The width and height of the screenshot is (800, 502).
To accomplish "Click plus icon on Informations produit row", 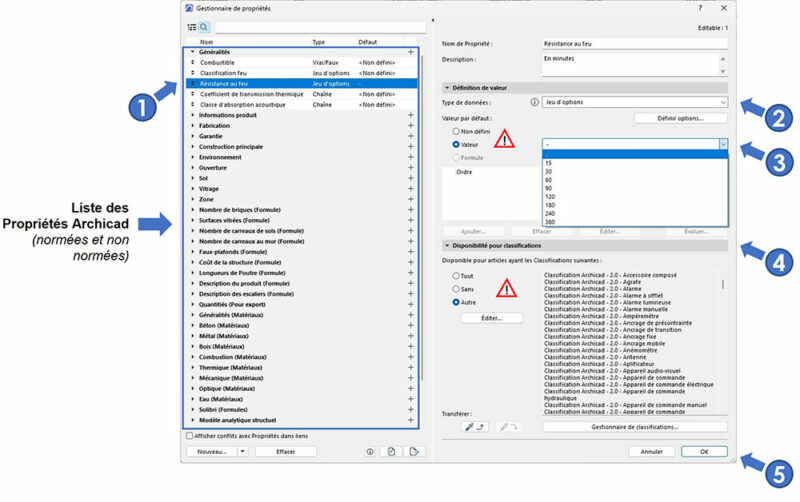I will (411, 115).
